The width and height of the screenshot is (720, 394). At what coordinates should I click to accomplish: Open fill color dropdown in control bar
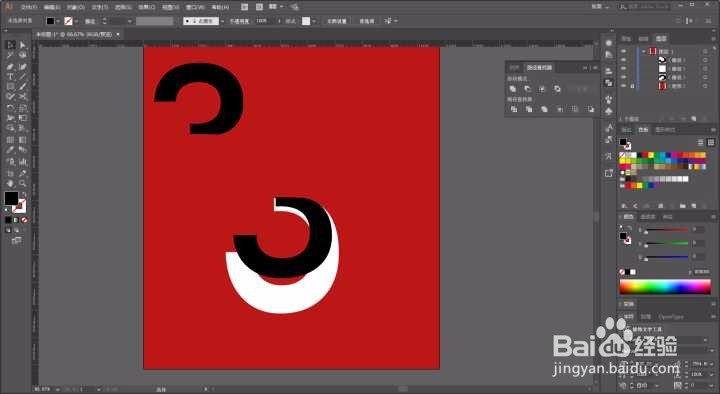(58, 21)
